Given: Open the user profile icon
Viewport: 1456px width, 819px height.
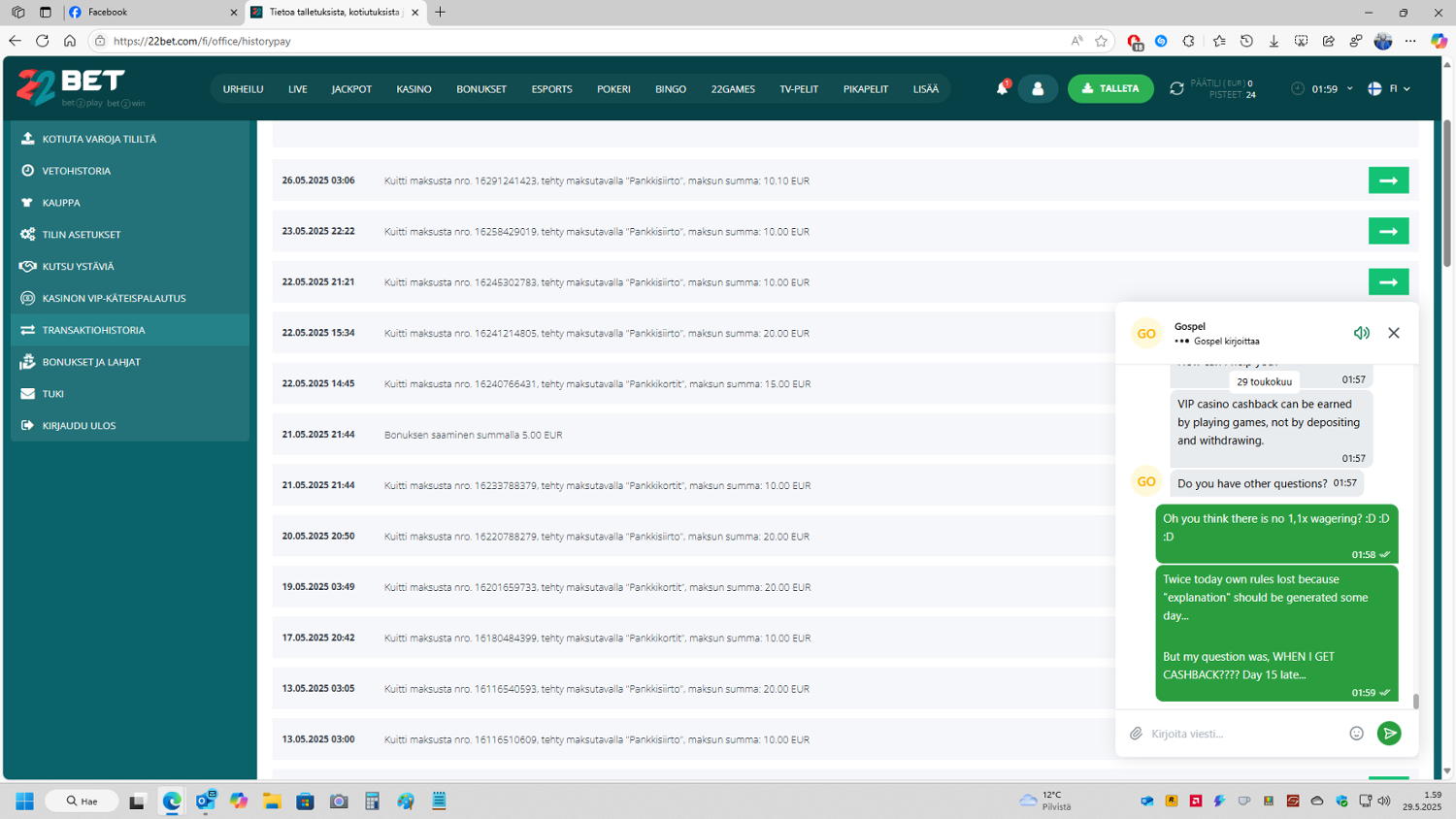Looking at the screenshot, I should click(1038, 88).
